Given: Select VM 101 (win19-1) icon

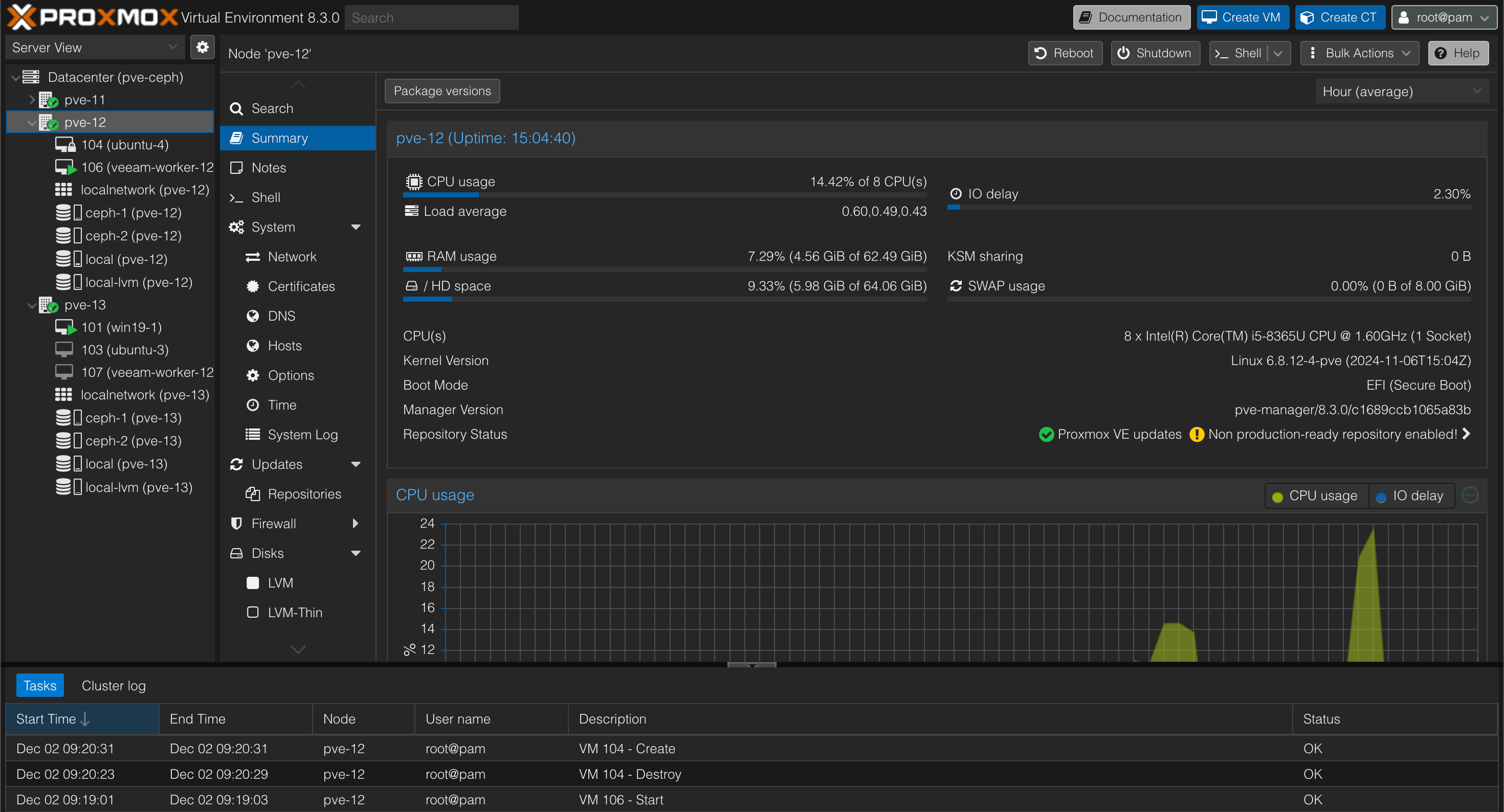Looking at the screenshot, I should pyautogui.click(x=65, y=327).
